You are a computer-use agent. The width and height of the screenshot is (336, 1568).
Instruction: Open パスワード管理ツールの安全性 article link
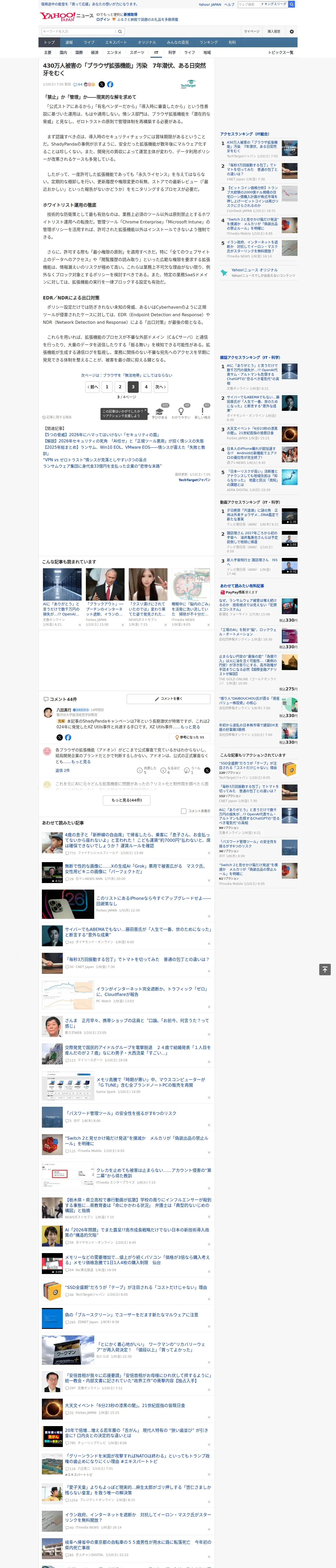click(121, 1113)
